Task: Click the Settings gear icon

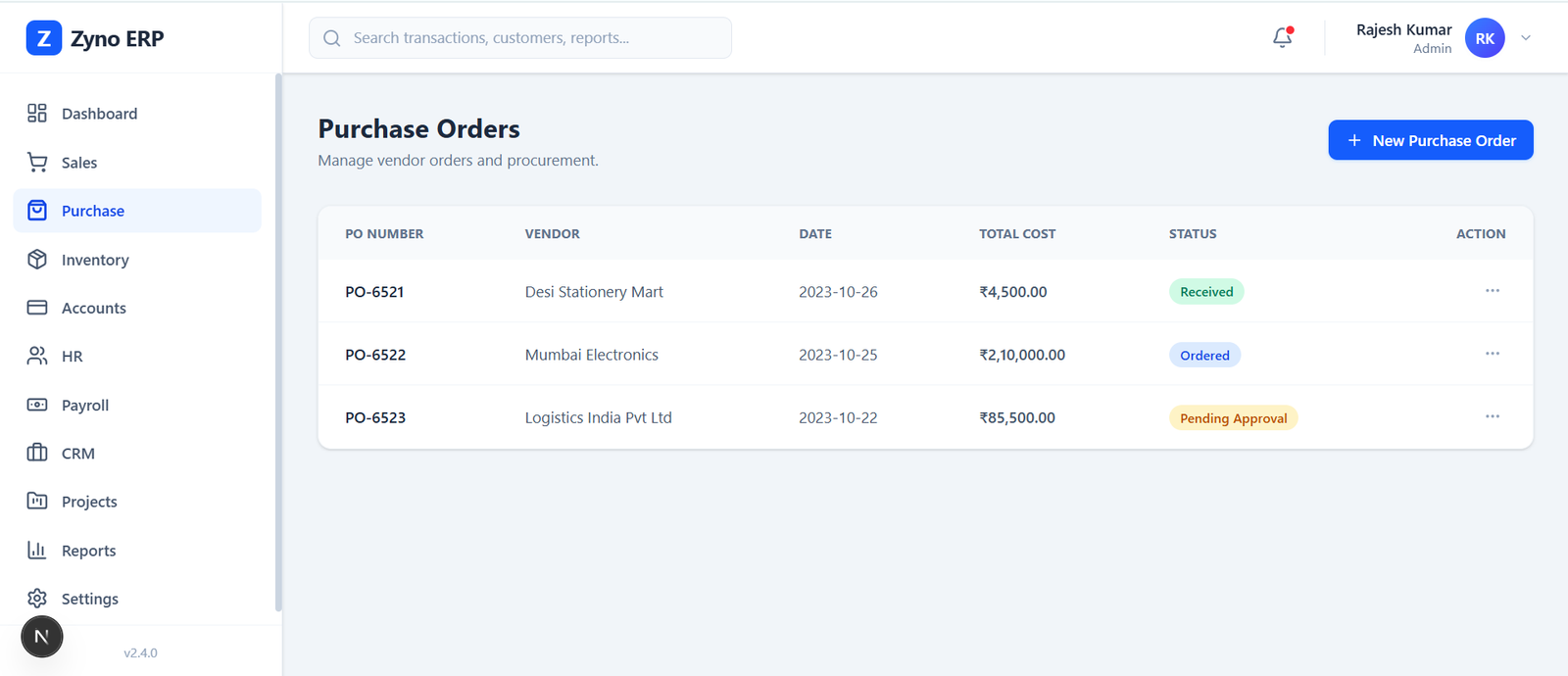Action: click(37, 599)
